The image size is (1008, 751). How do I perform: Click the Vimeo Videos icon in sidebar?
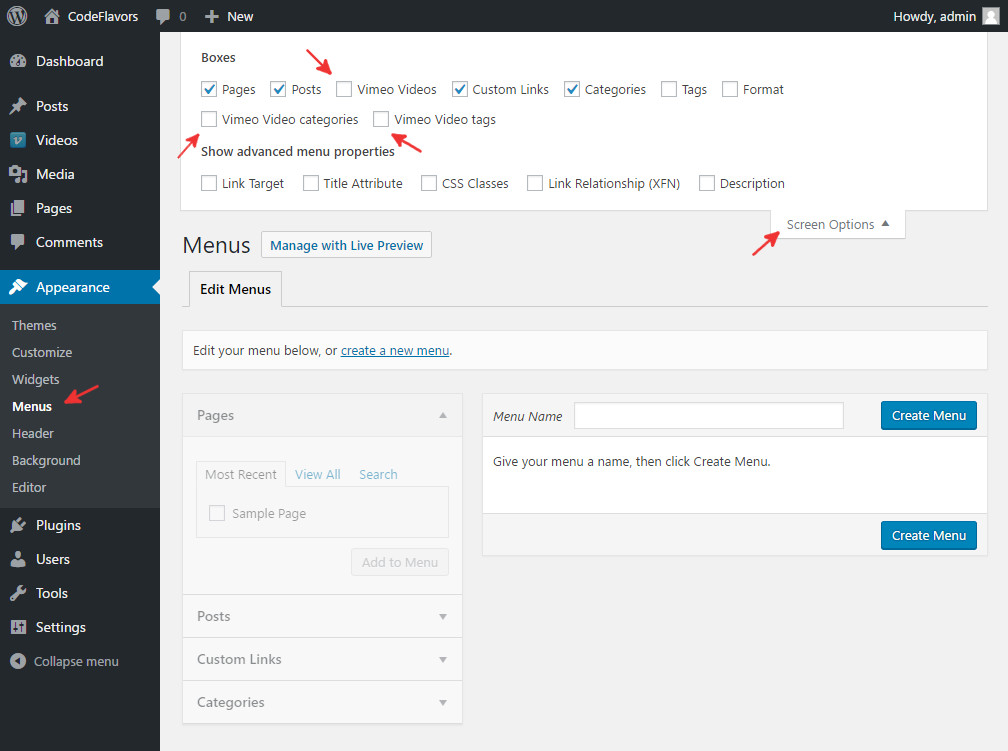coord(18,140)
